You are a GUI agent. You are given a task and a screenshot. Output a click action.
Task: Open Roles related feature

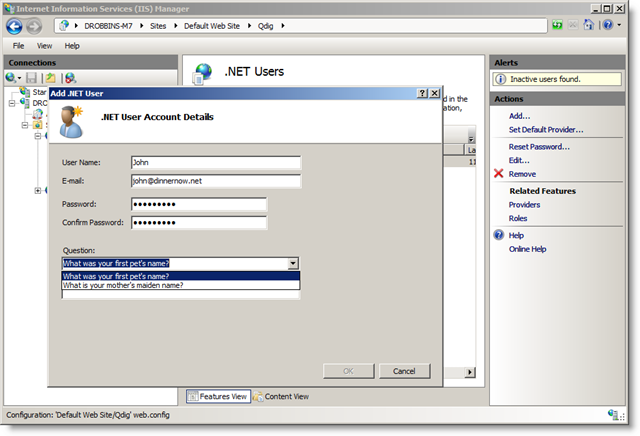tap(518, 218)
